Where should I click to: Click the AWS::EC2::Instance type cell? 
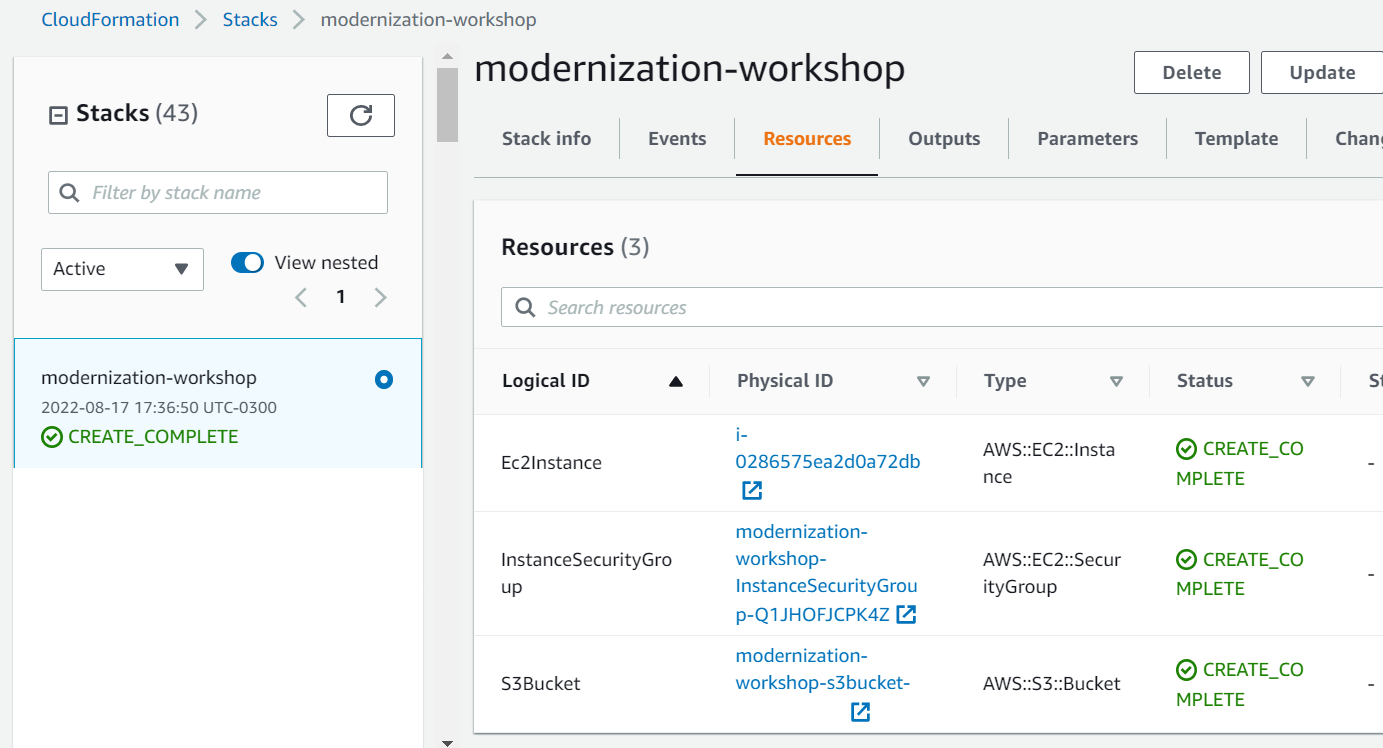coord(1049,463)
